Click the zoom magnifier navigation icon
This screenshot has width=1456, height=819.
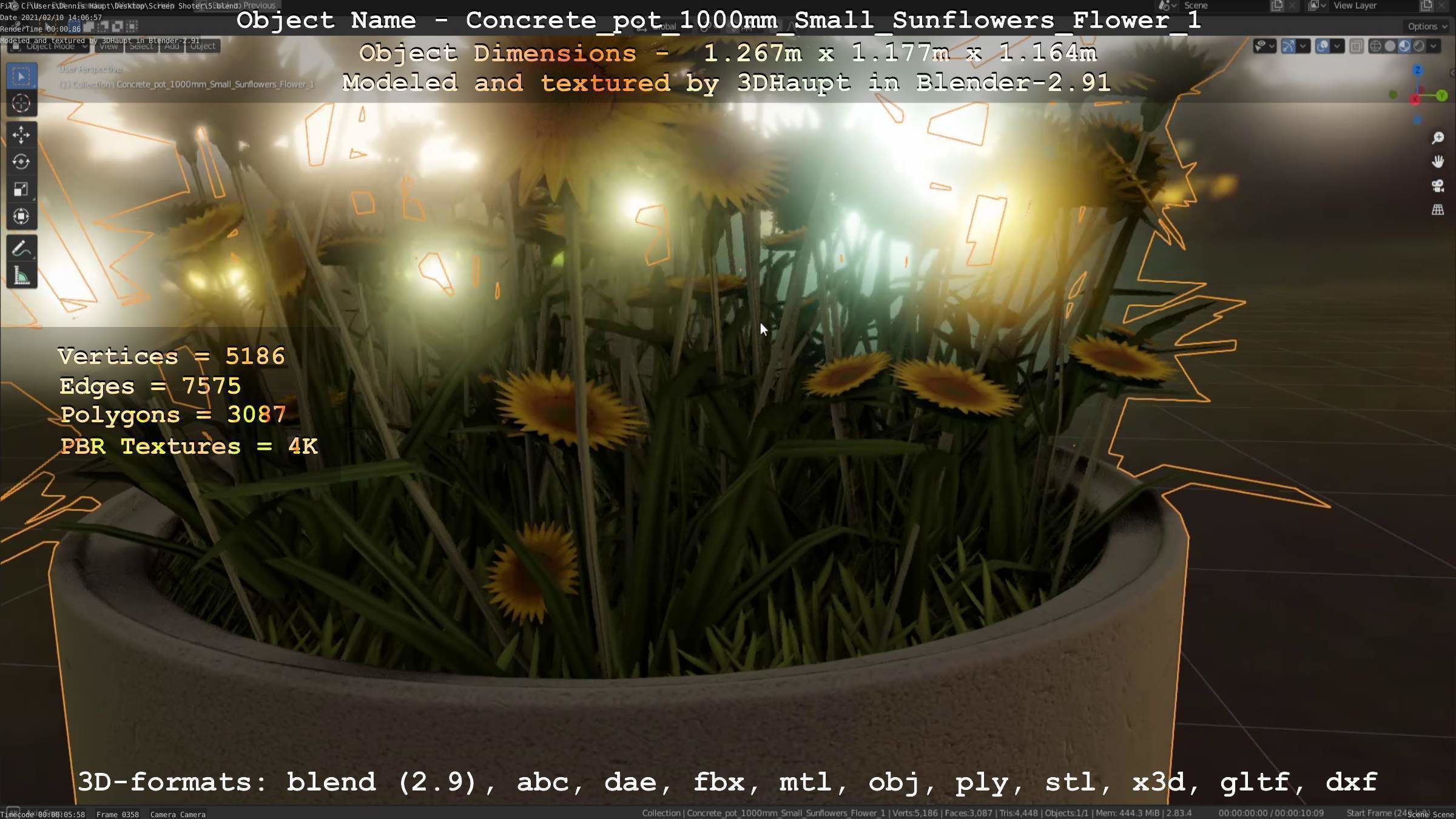tap(1438, 138)
